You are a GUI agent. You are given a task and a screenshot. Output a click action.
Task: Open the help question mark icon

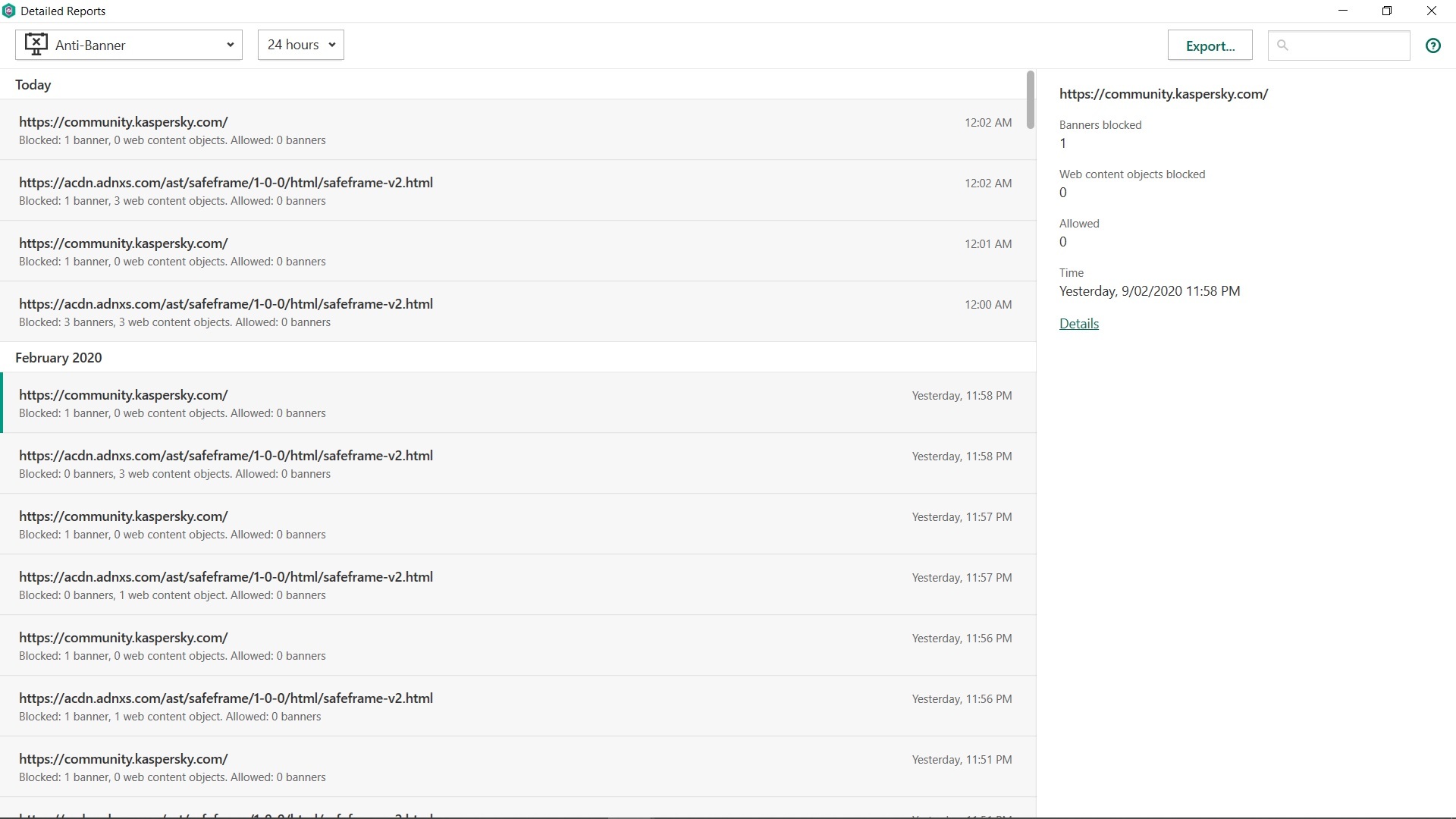coord(1432,45)
